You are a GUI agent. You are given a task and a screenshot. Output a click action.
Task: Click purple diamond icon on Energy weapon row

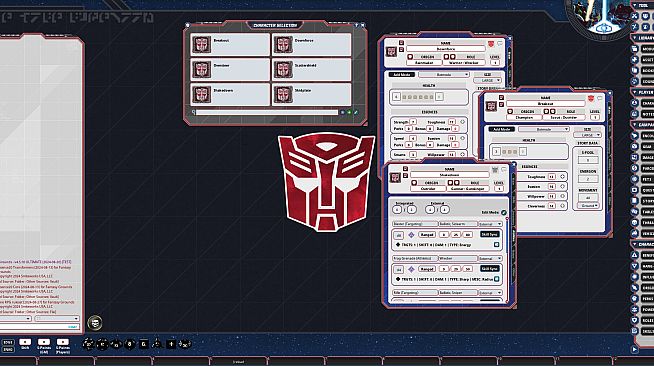point(411,235)
